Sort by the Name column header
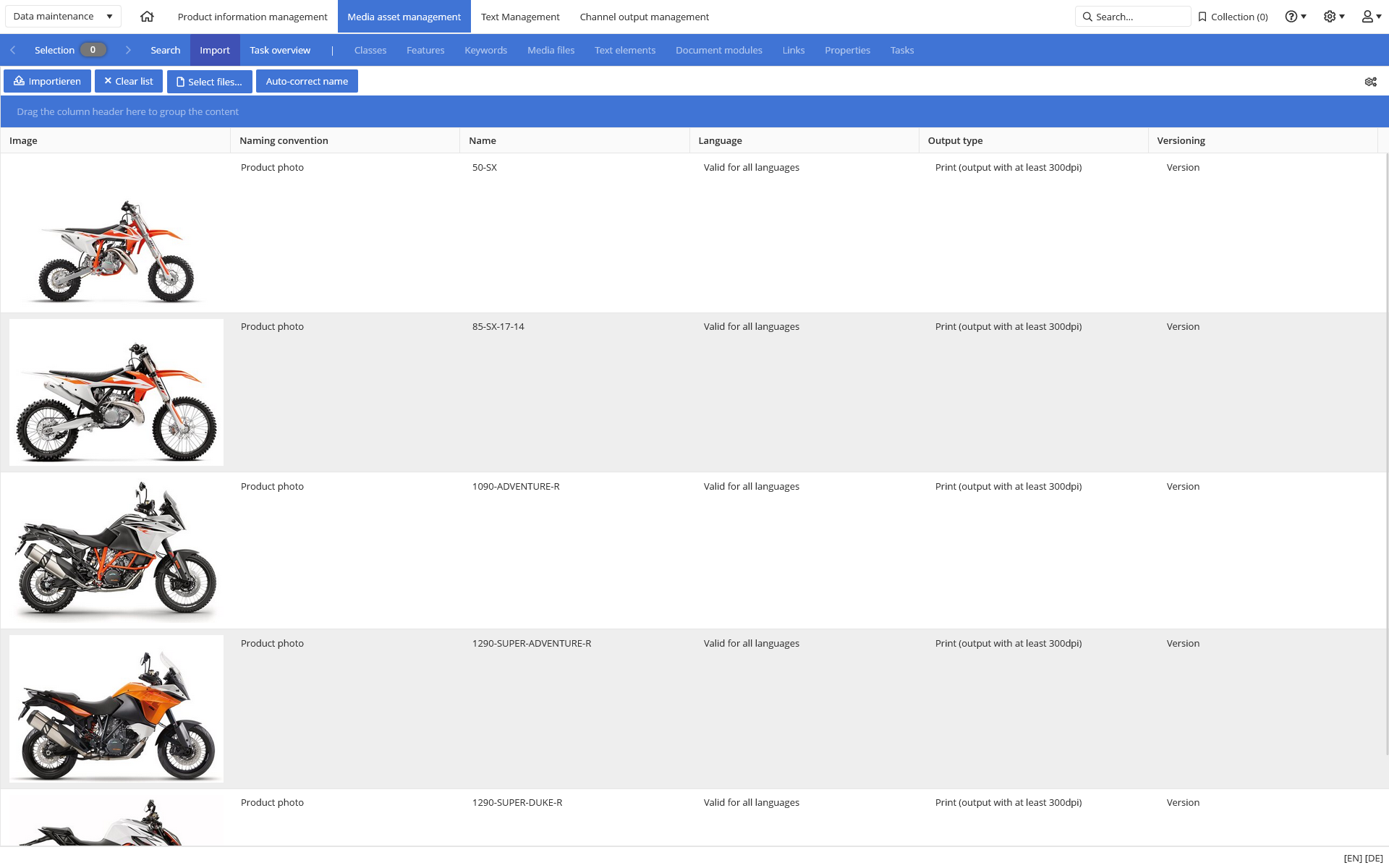 click(574, 140)
